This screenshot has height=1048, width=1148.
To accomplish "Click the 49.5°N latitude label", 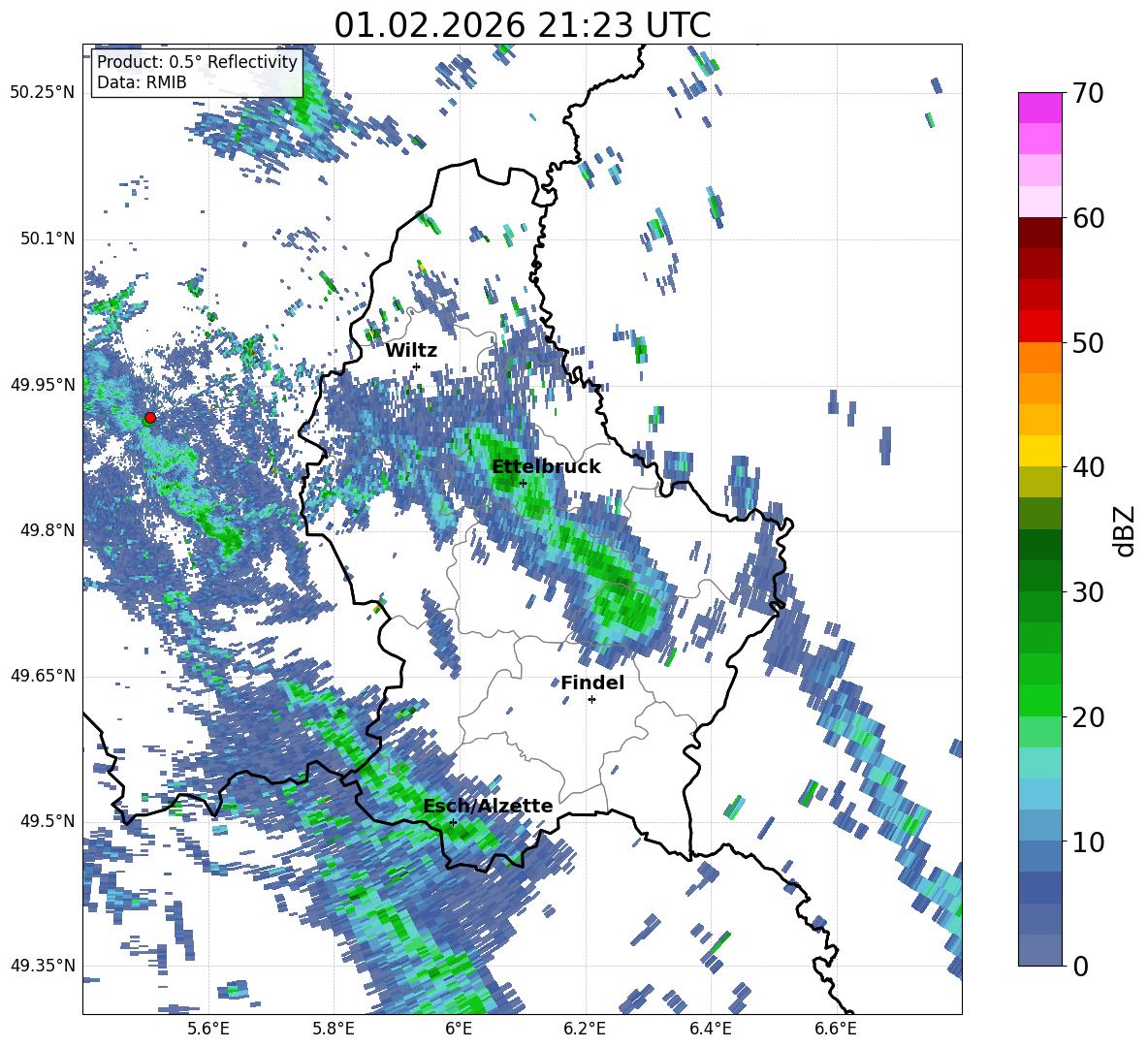I will [47, 820].
